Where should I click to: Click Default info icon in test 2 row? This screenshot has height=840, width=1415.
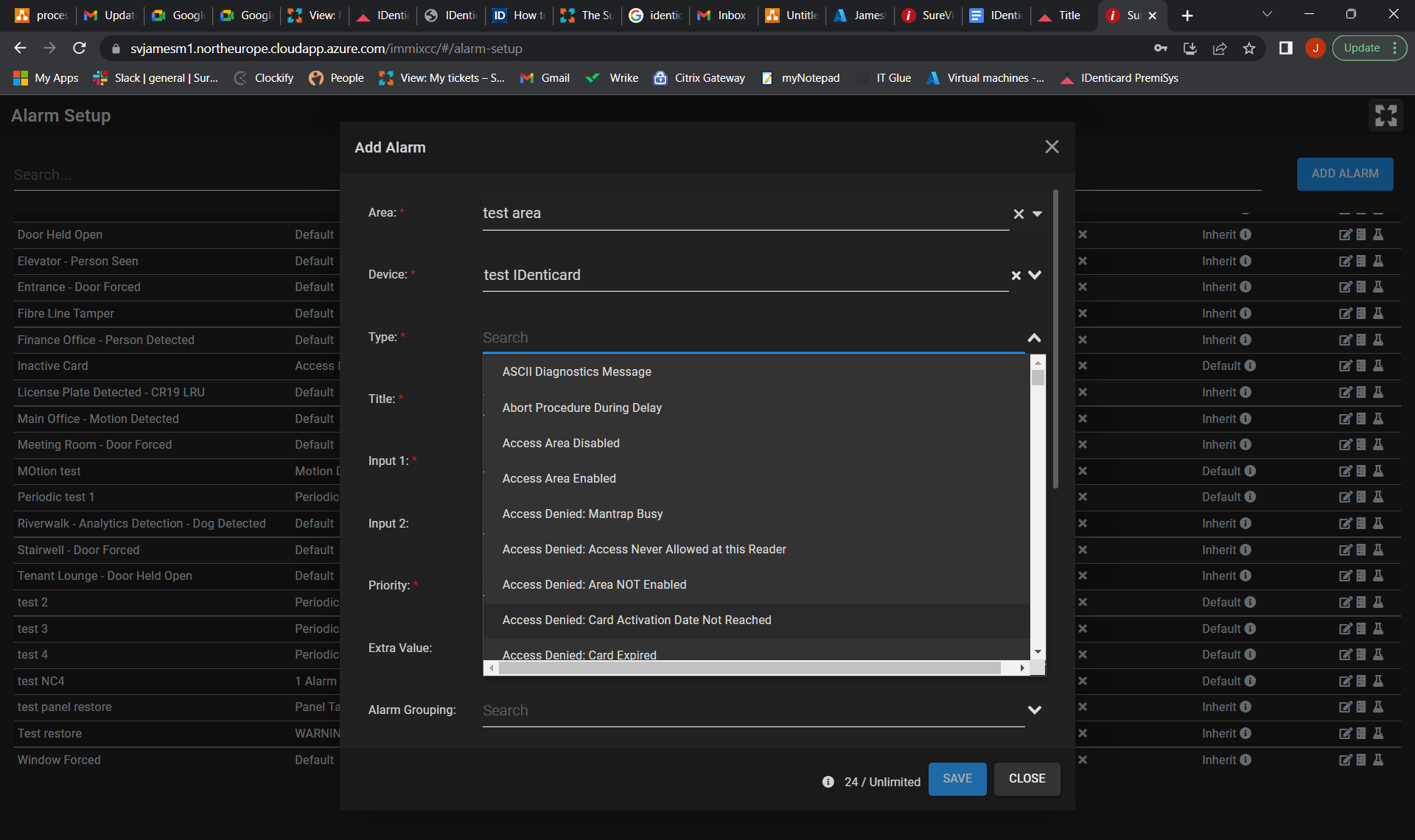click(x=1250, y=602)
